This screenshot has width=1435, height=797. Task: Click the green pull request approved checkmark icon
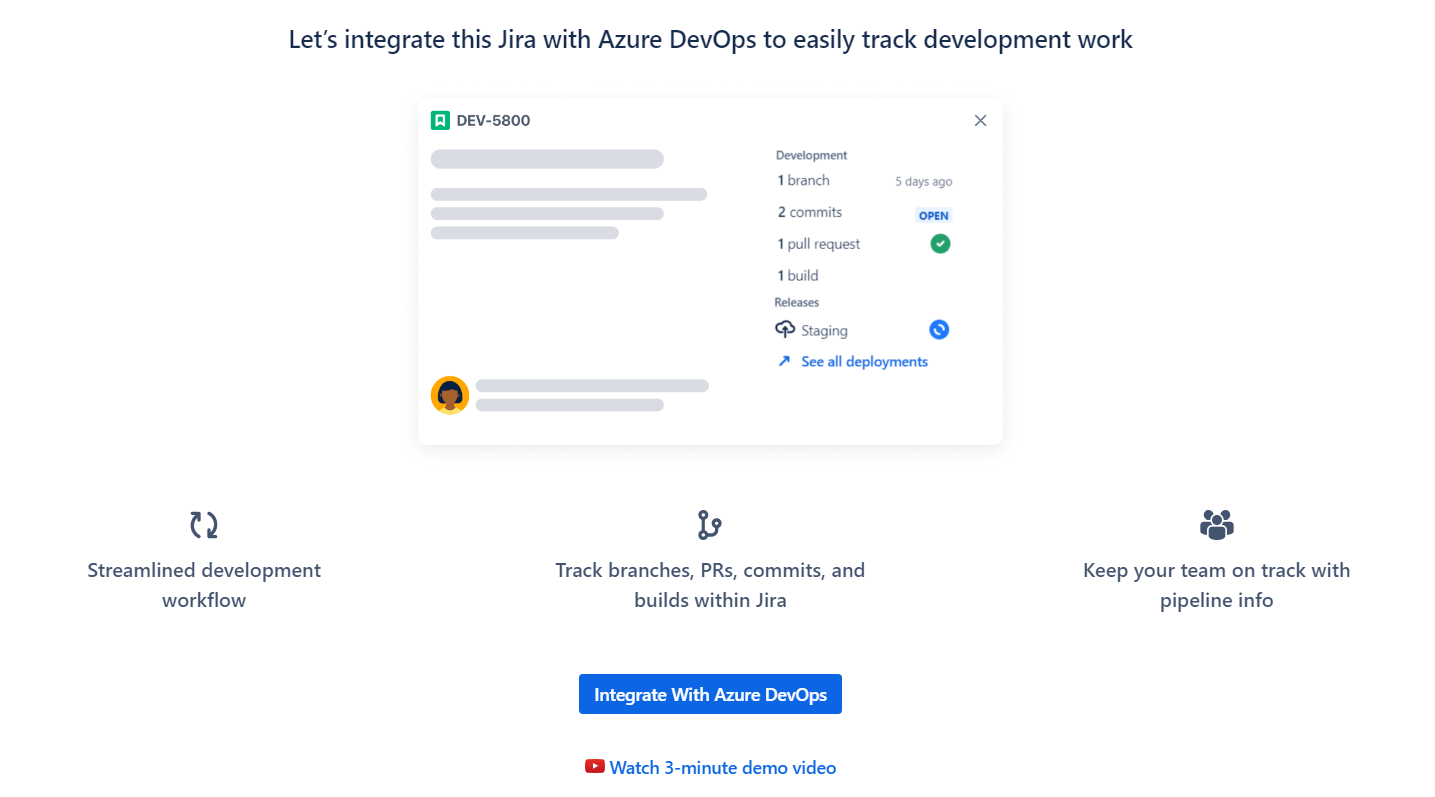(x=939, y=243)
